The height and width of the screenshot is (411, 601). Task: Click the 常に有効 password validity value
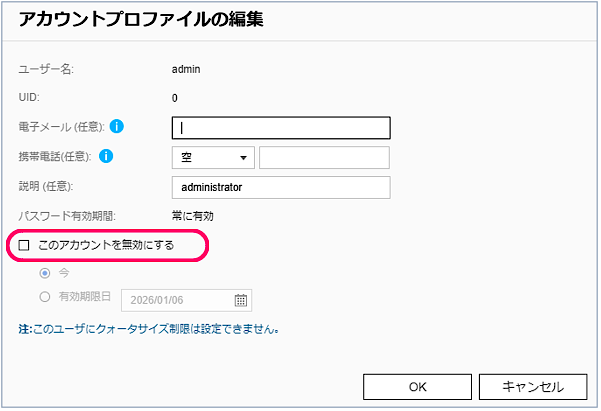[x=193, y=215]
